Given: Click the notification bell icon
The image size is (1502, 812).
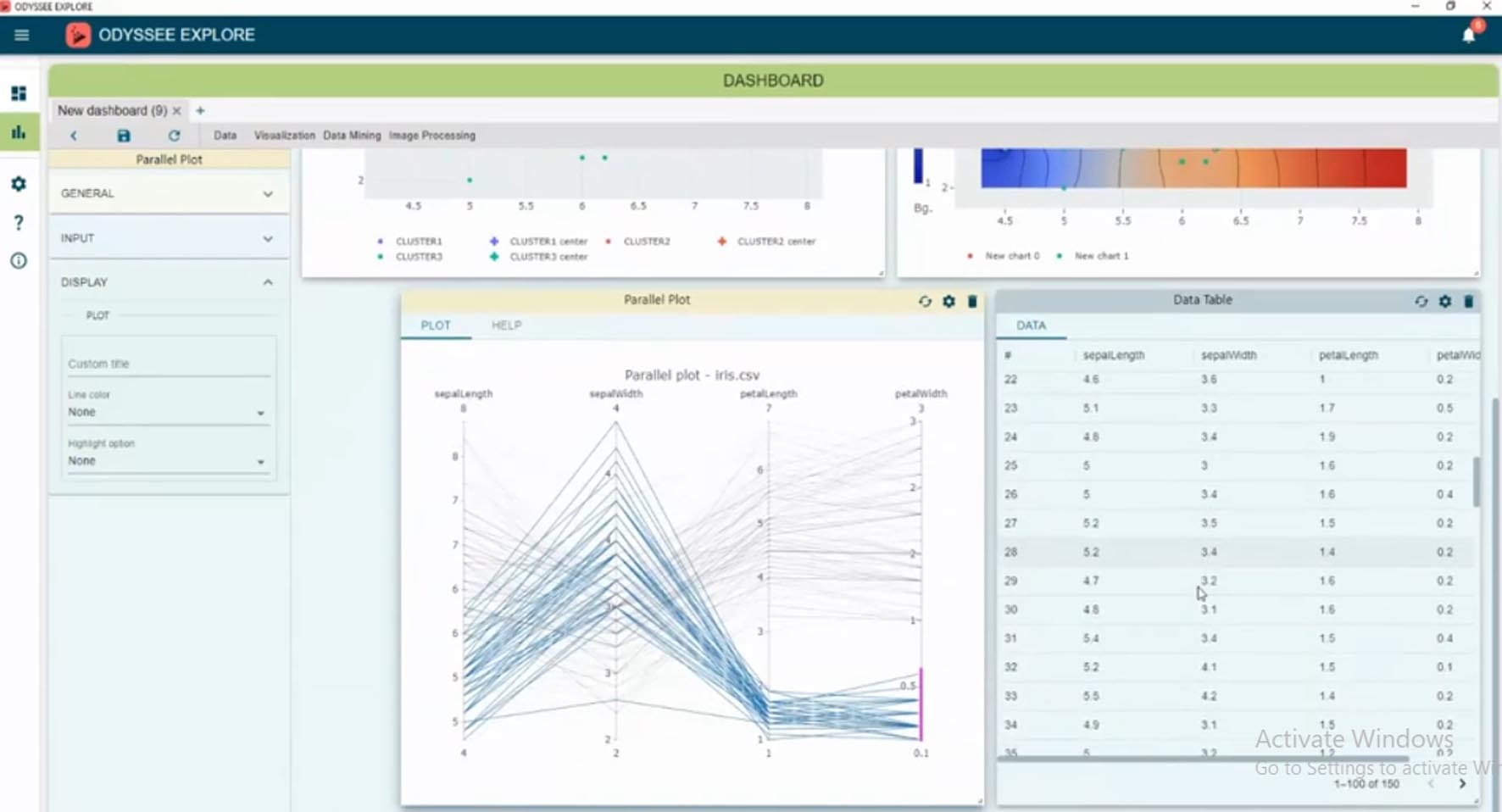Looking at the screenshot, I should click(x=1468, y=35).
